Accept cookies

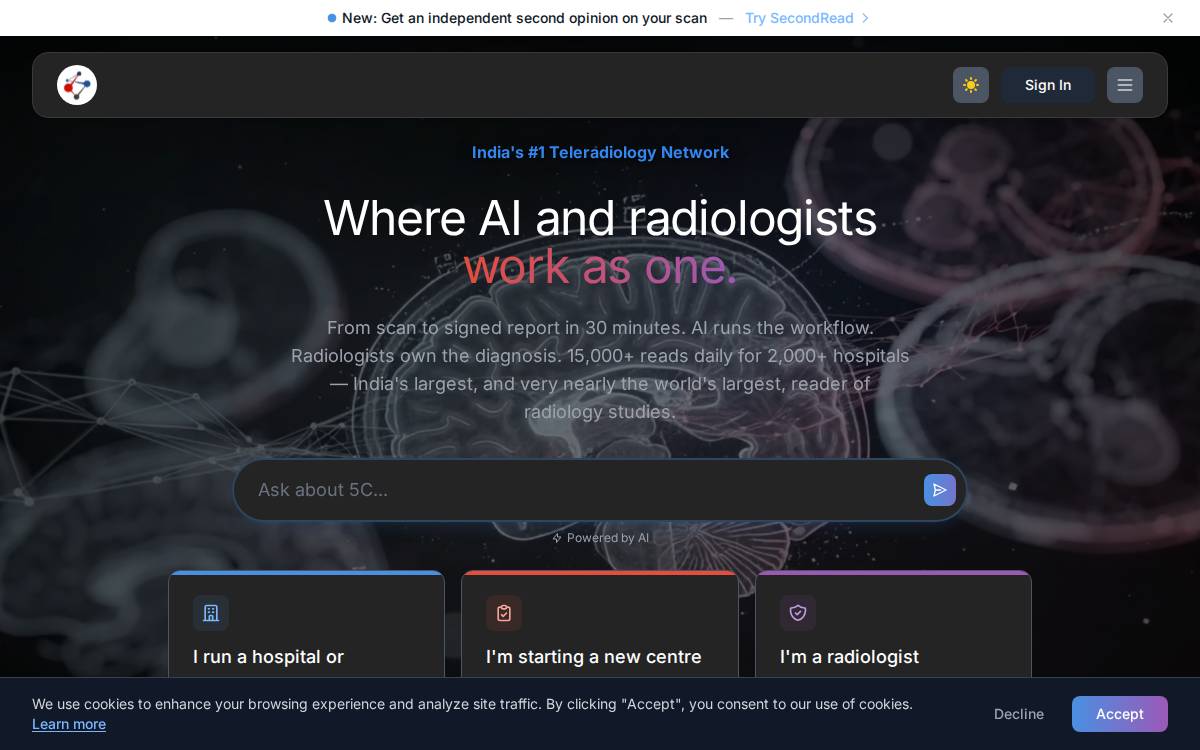click(x=1120, y=714)
